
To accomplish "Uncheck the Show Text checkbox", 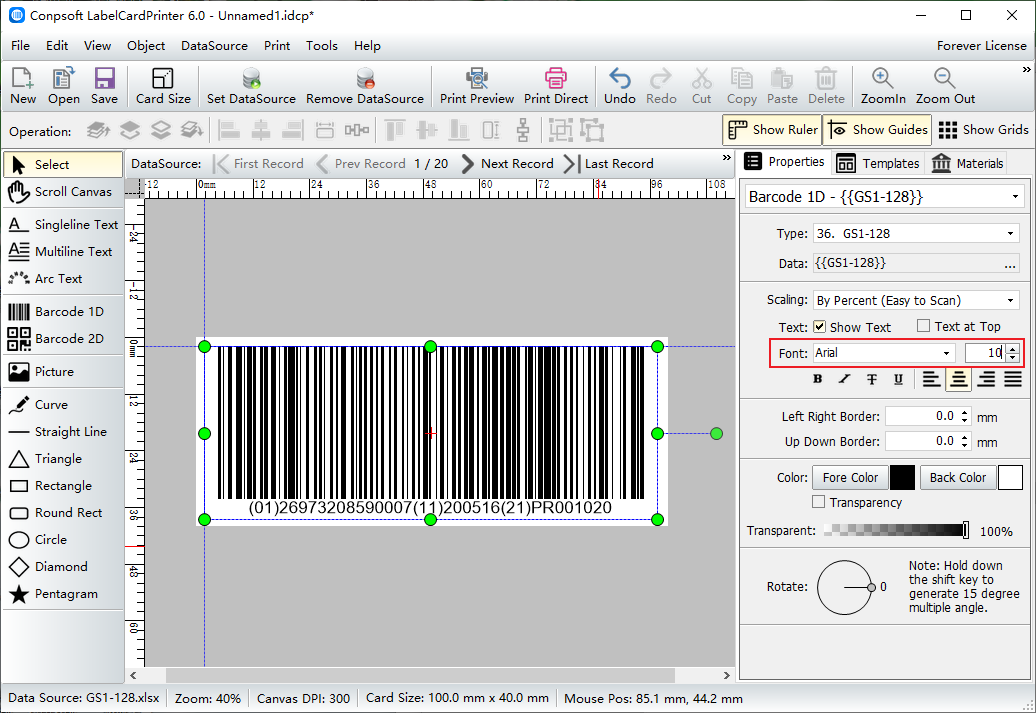I will click(x=819, y=326).
